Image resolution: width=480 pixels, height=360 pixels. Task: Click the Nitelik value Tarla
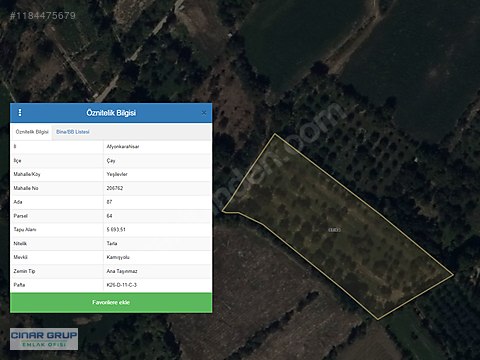pyautogui.click(x=112, y=244)
